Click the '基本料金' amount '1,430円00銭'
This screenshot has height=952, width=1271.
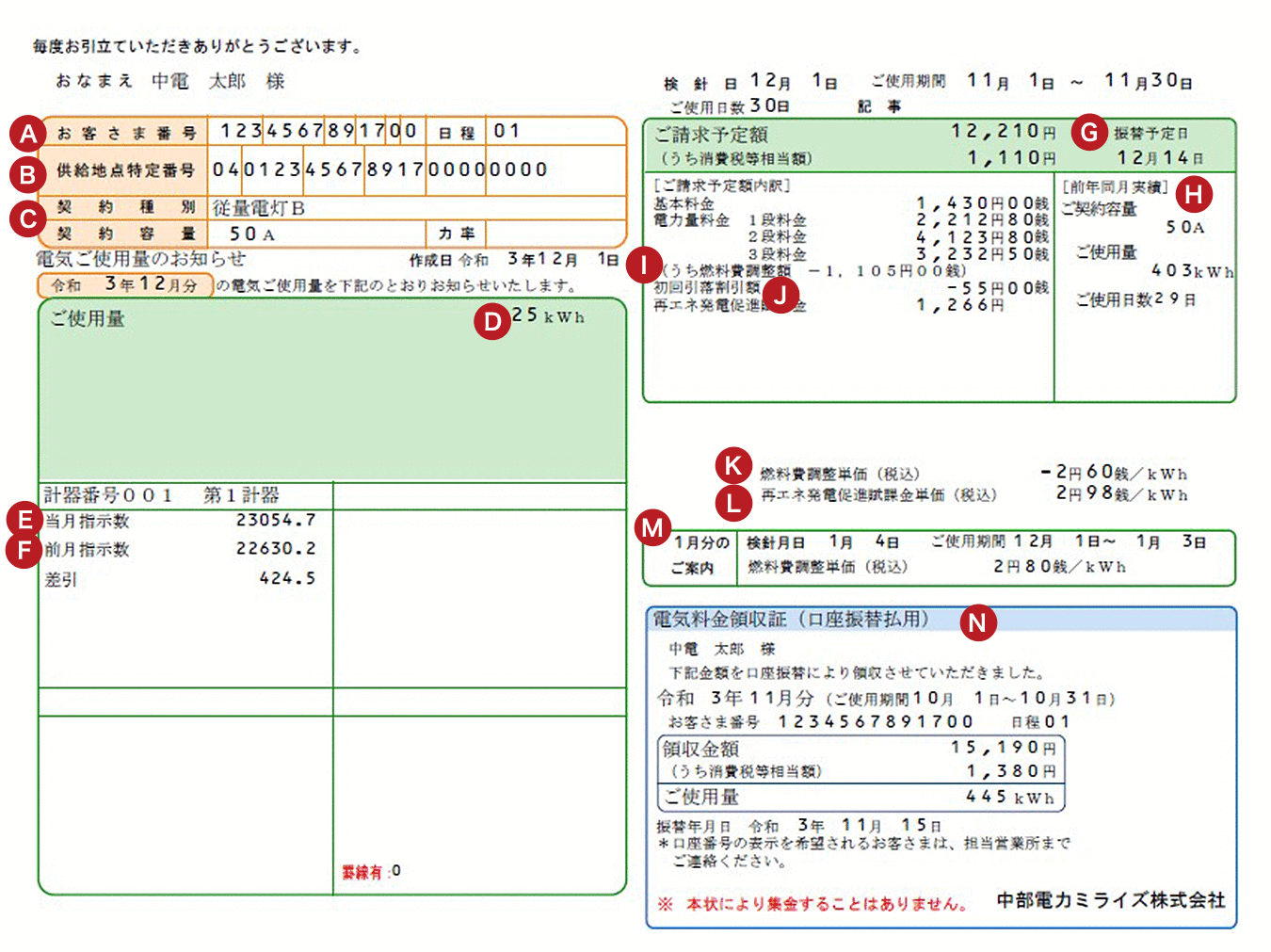click(982, 202)
